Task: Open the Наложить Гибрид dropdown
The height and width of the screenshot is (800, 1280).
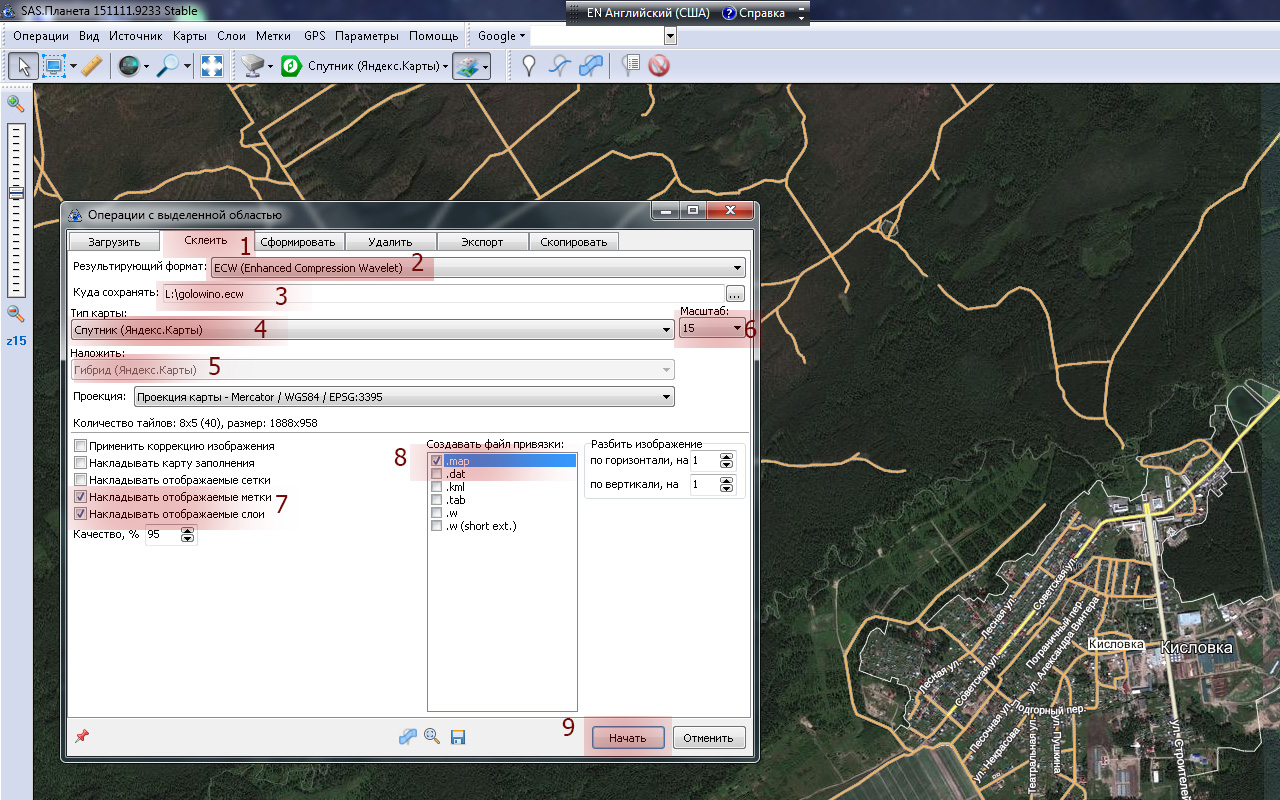Action: click(x=372, y=370)
